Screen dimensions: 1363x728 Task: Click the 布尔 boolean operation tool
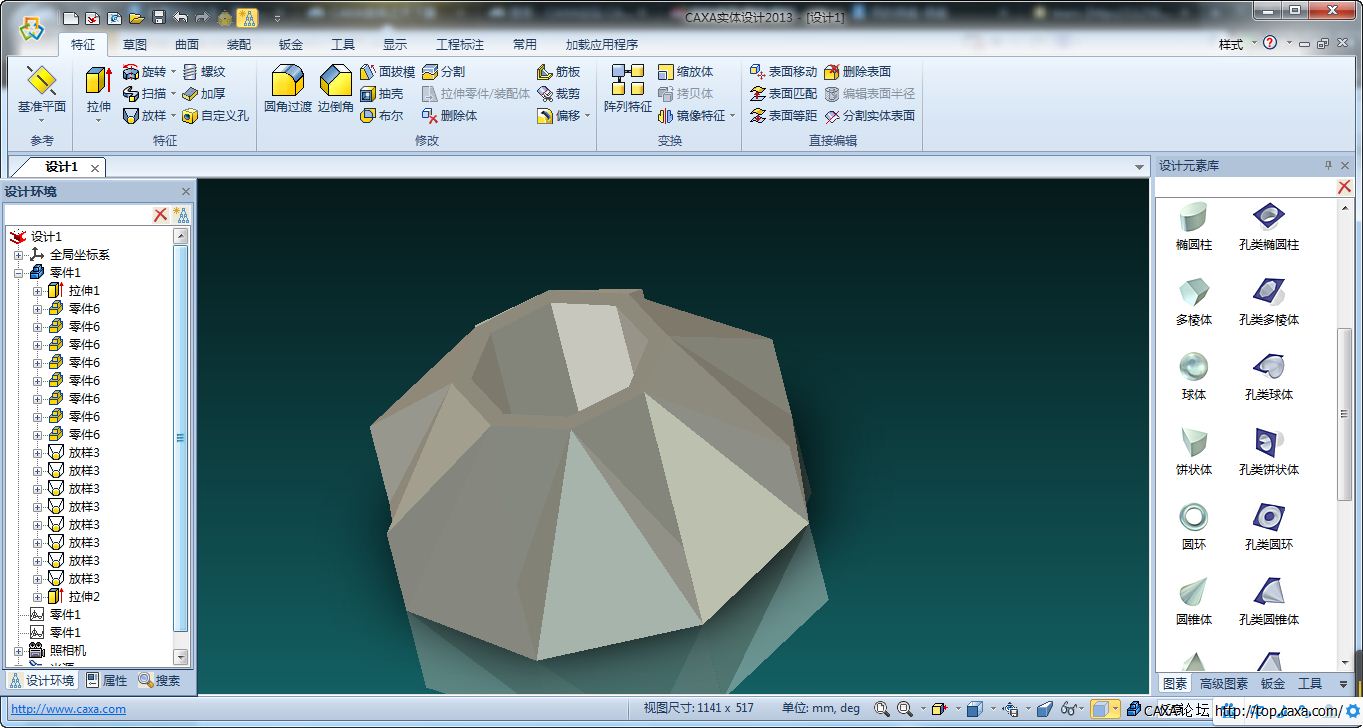381,116
